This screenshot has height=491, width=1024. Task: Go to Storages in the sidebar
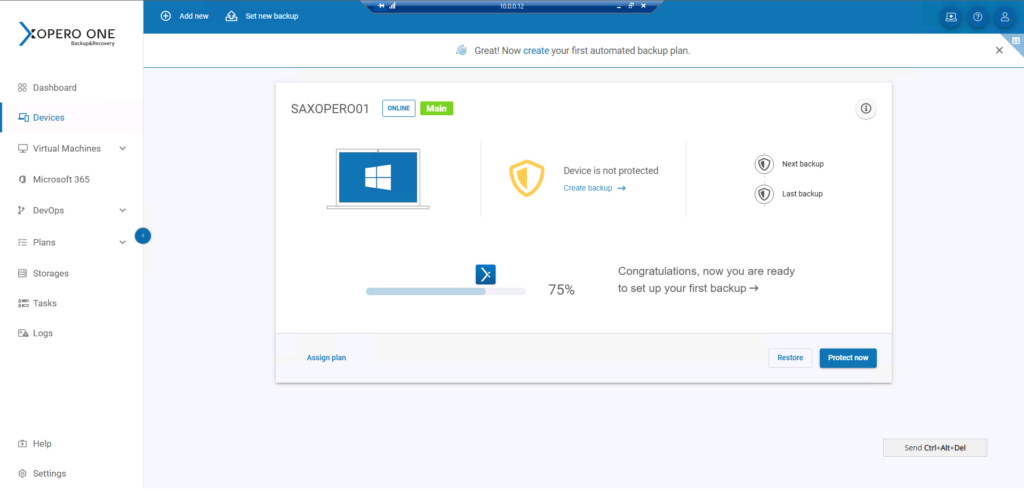(50, 273)
